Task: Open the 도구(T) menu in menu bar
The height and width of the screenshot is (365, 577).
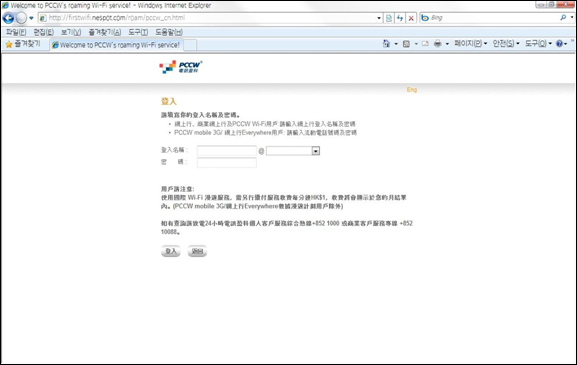Action: (x=138, y=32)
